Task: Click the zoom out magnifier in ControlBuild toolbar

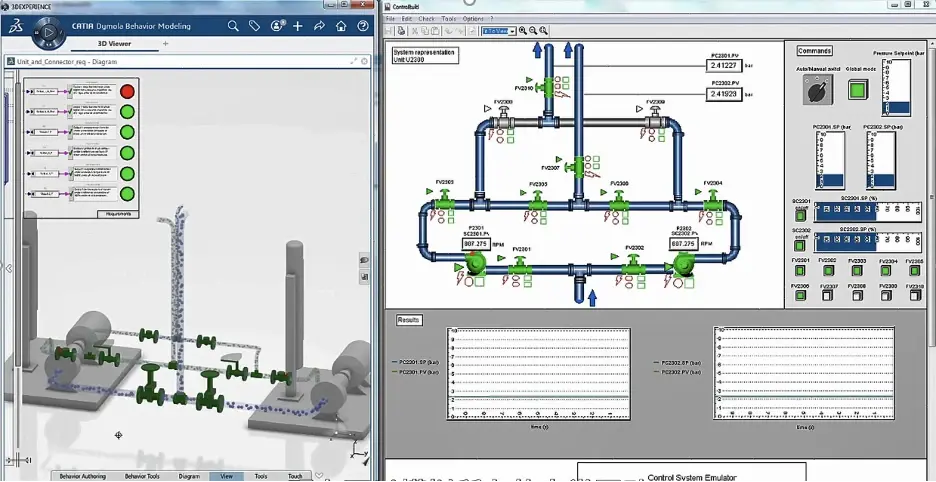Action: (x=533, y=30)
